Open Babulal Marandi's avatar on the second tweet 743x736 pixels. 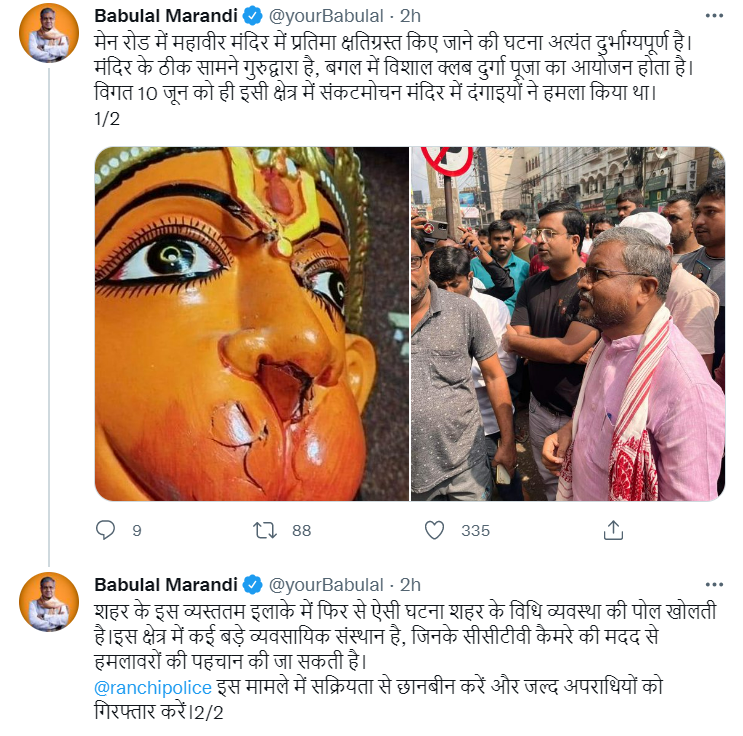pos(49,601)
